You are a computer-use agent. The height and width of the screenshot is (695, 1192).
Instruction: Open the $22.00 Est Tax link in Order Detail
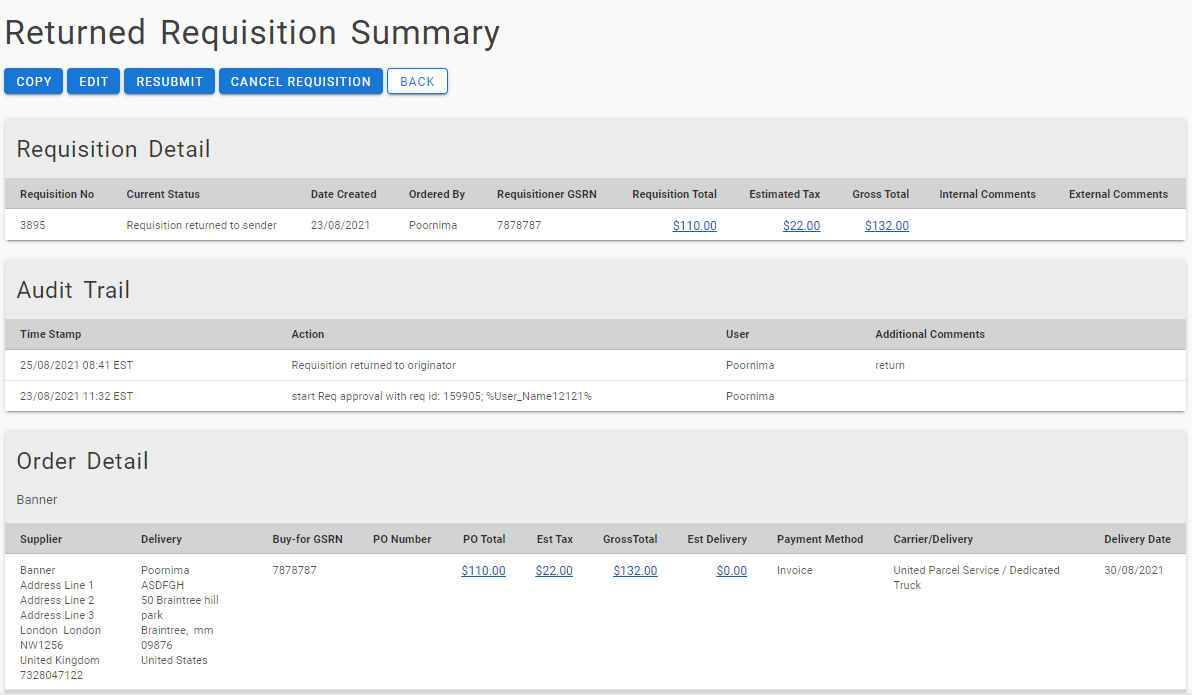[x=553, y=571]
